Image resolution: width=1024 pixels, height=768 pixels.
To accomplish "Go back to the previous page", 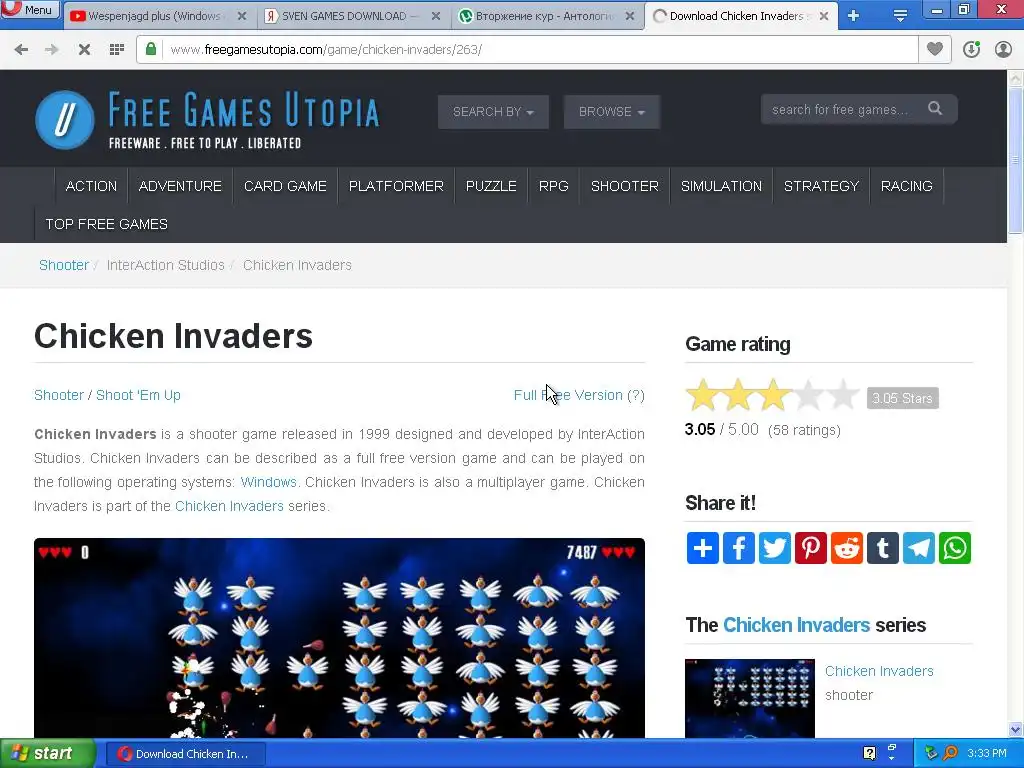I will point(21,50).
